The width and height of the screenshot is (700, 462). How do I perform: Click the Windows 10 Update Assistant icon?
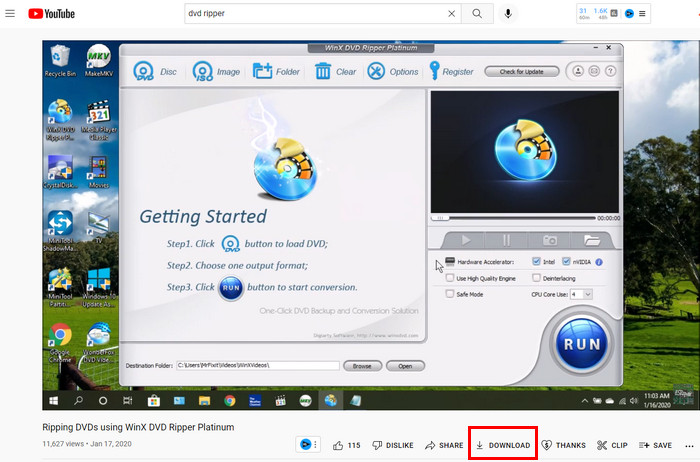click(x=99, y=287)
